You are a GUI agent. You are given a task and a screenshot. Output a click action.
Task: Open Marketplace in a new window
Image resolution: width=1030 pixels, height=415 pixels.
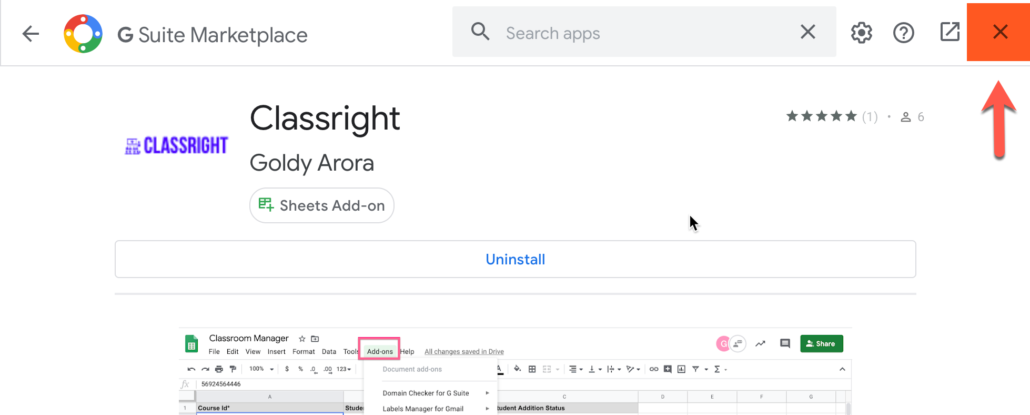[950, 32]
